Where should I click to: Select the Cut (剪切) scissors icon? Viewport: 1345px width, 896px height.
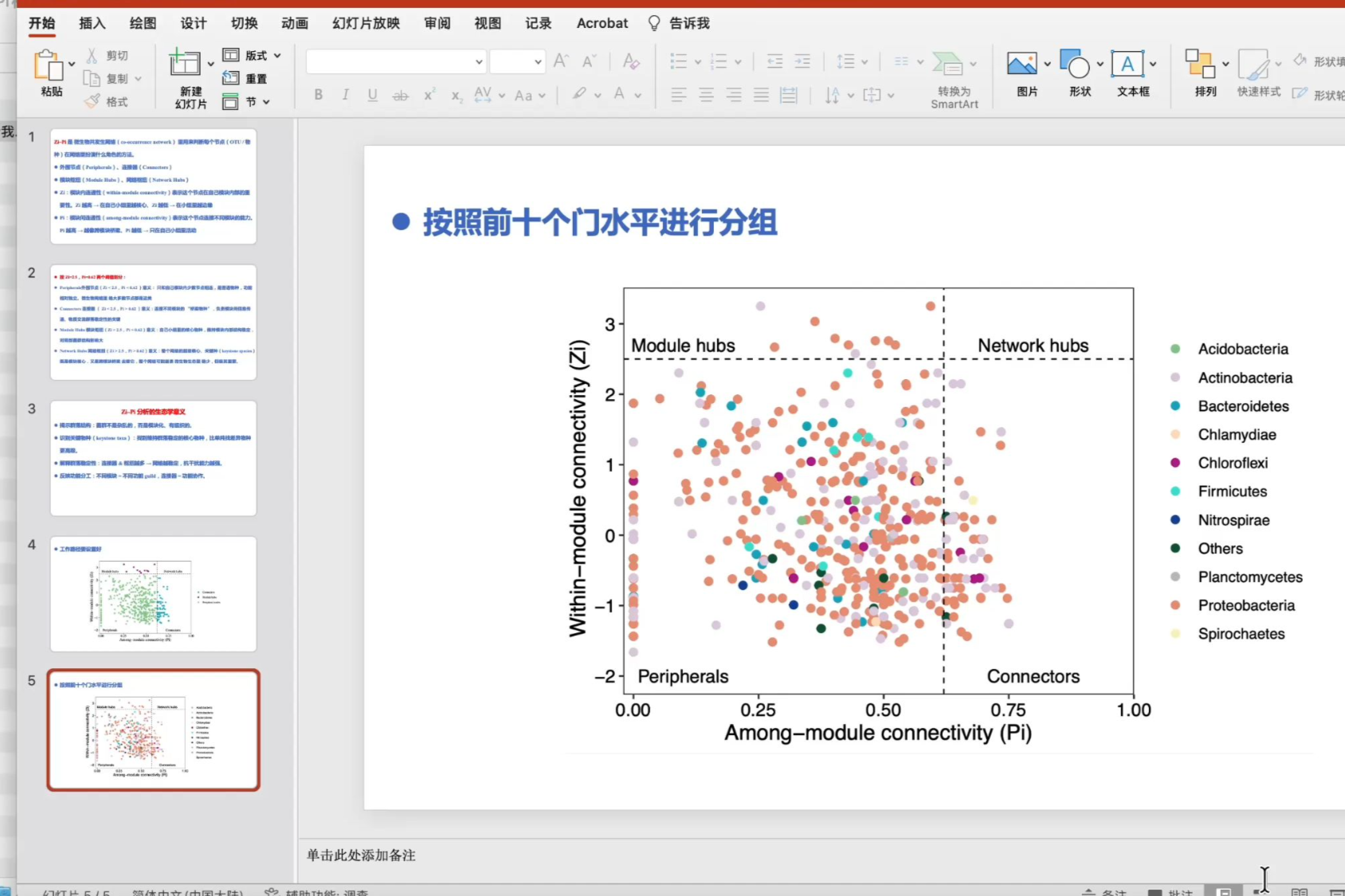click(x=92, y=55)
